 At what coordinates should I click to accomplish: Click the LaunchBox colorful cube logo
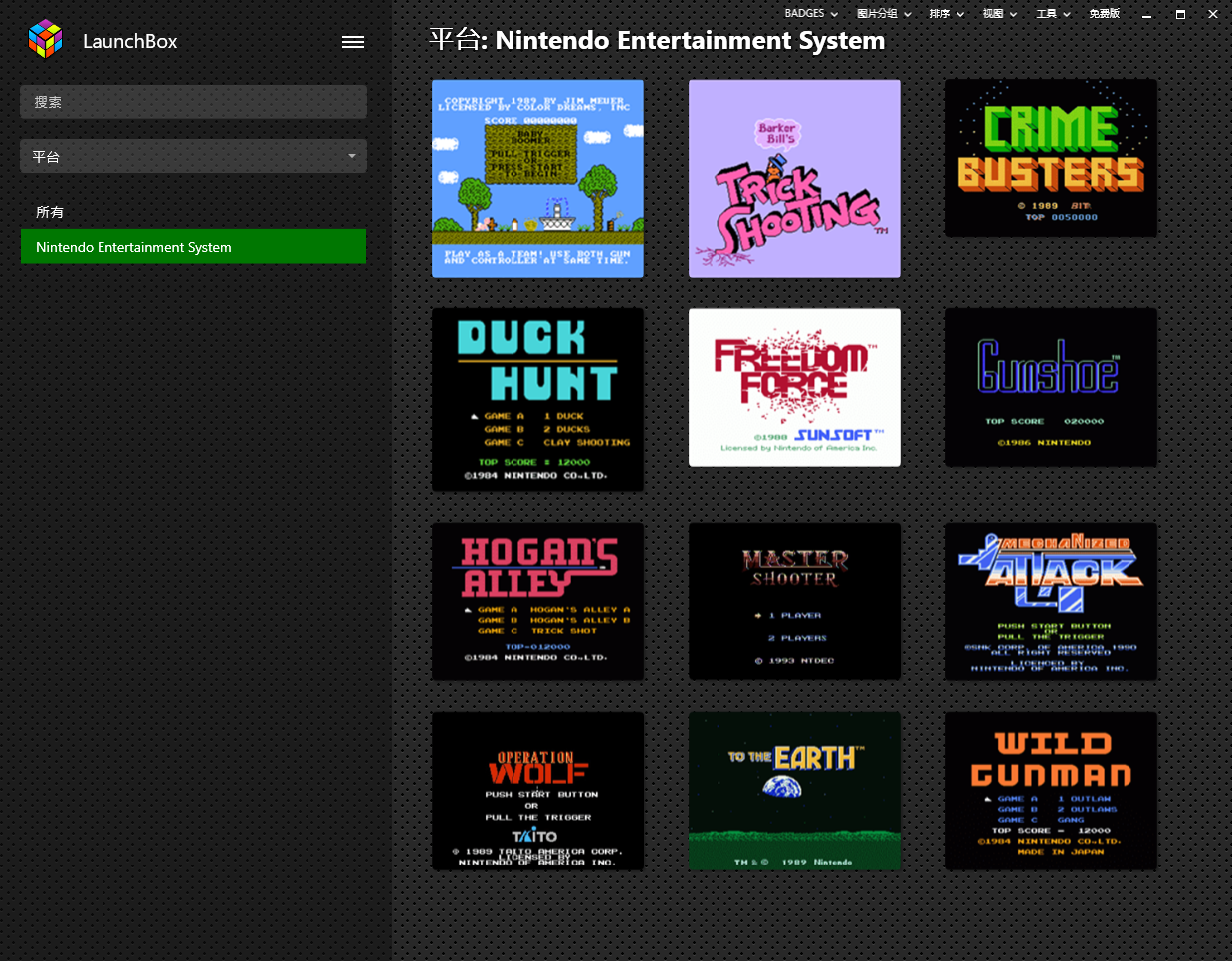tap(46, 40)
